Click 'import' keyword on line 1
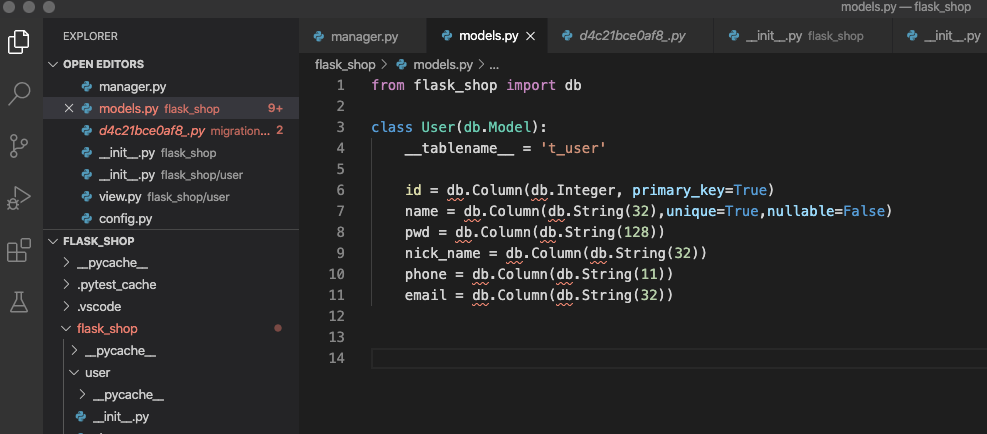 [531, 85]
